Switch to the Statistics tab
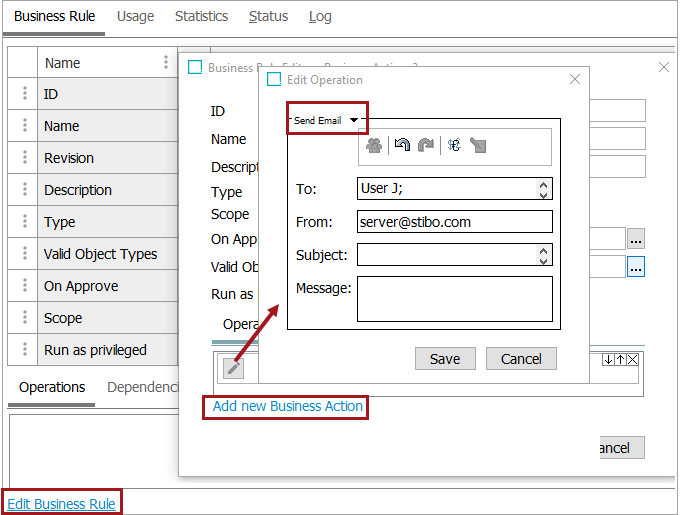 point(201,16)
